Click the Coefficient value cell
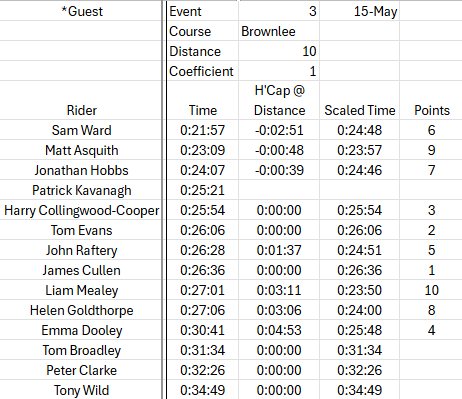Viewport: 462px width, 399px height. (x=279, y=71)
